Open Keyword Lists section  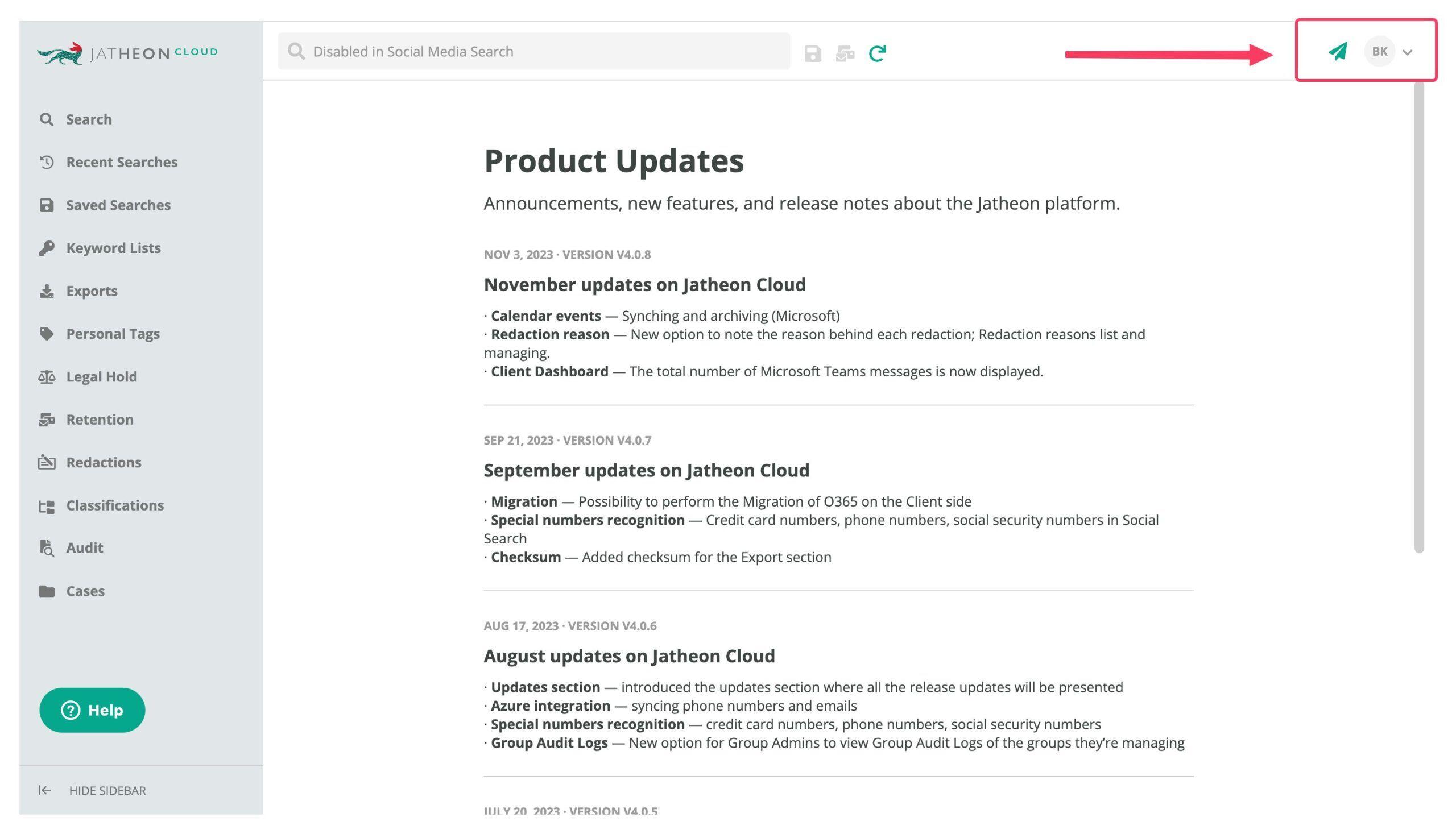pos(113,248)
